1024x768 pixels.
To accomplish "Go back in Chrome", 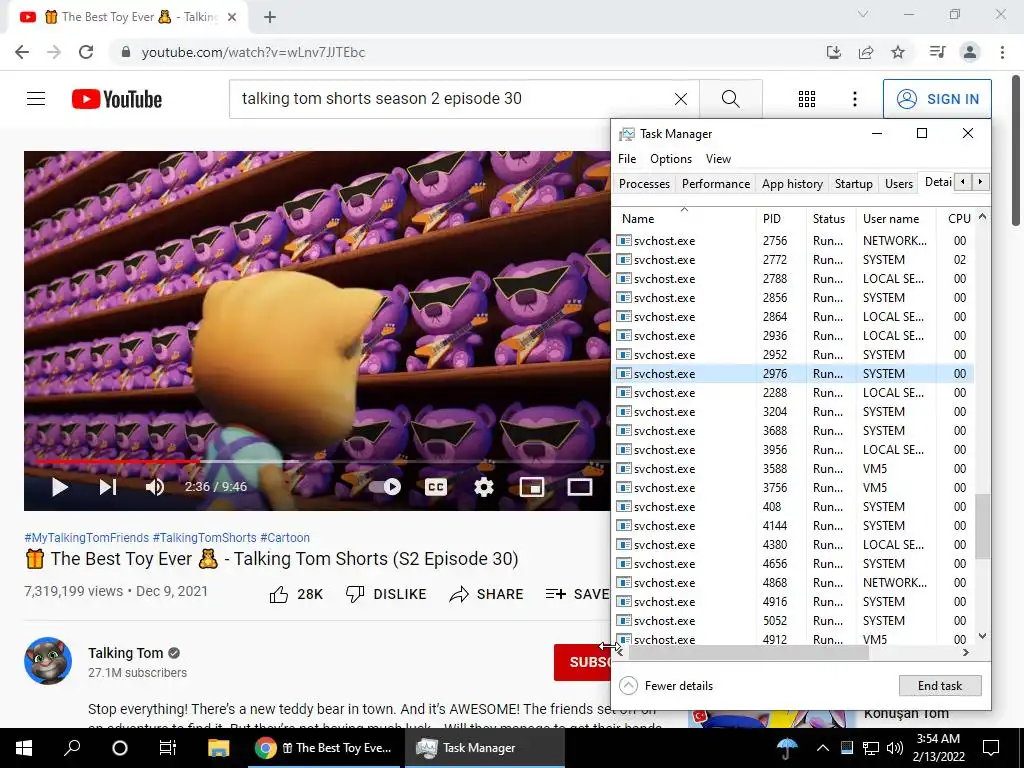I will [22, 52].
